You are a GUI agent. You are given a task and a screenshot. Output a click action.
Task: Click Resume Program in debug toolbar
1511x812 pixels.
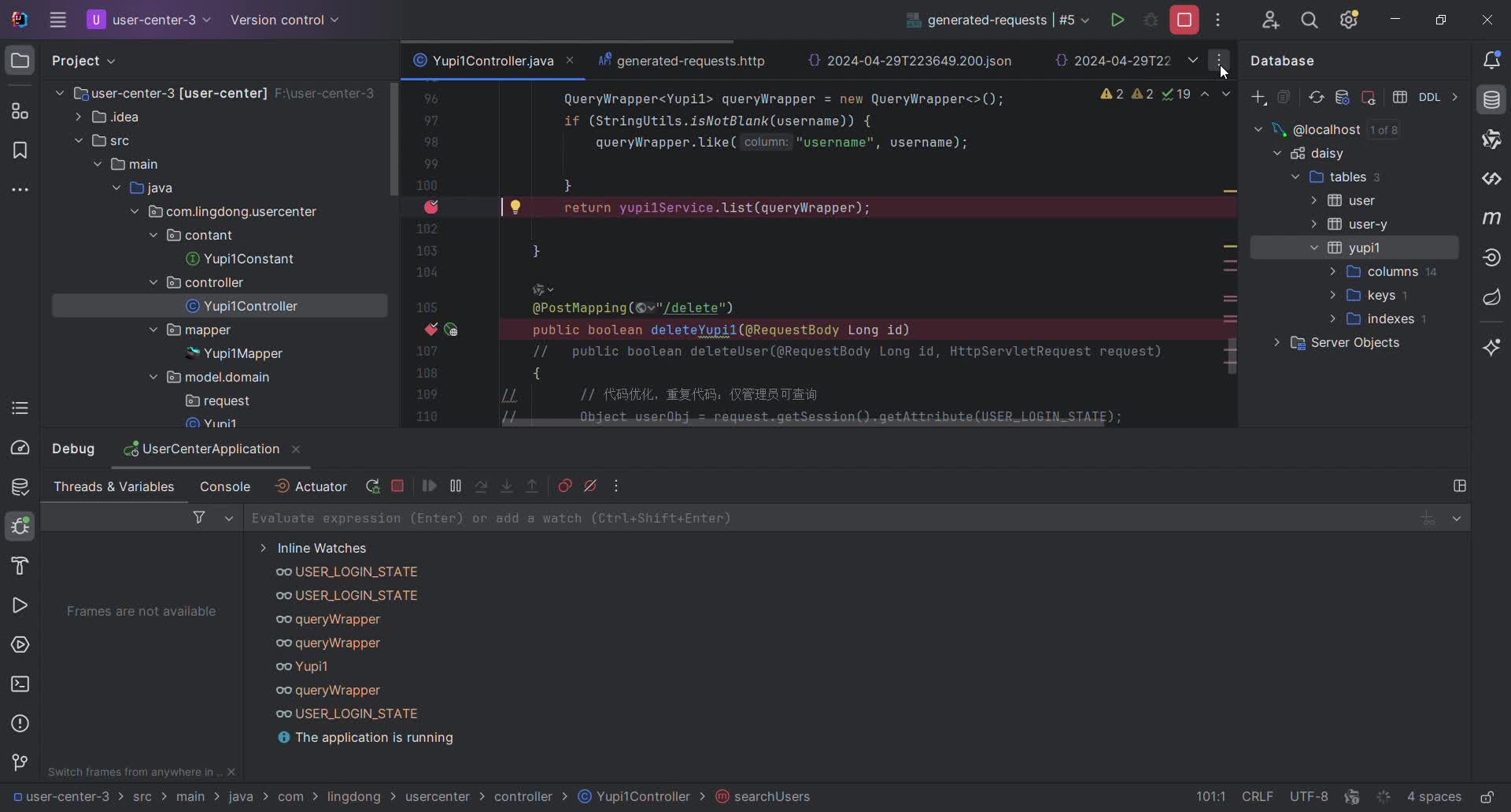coord(429,486)
